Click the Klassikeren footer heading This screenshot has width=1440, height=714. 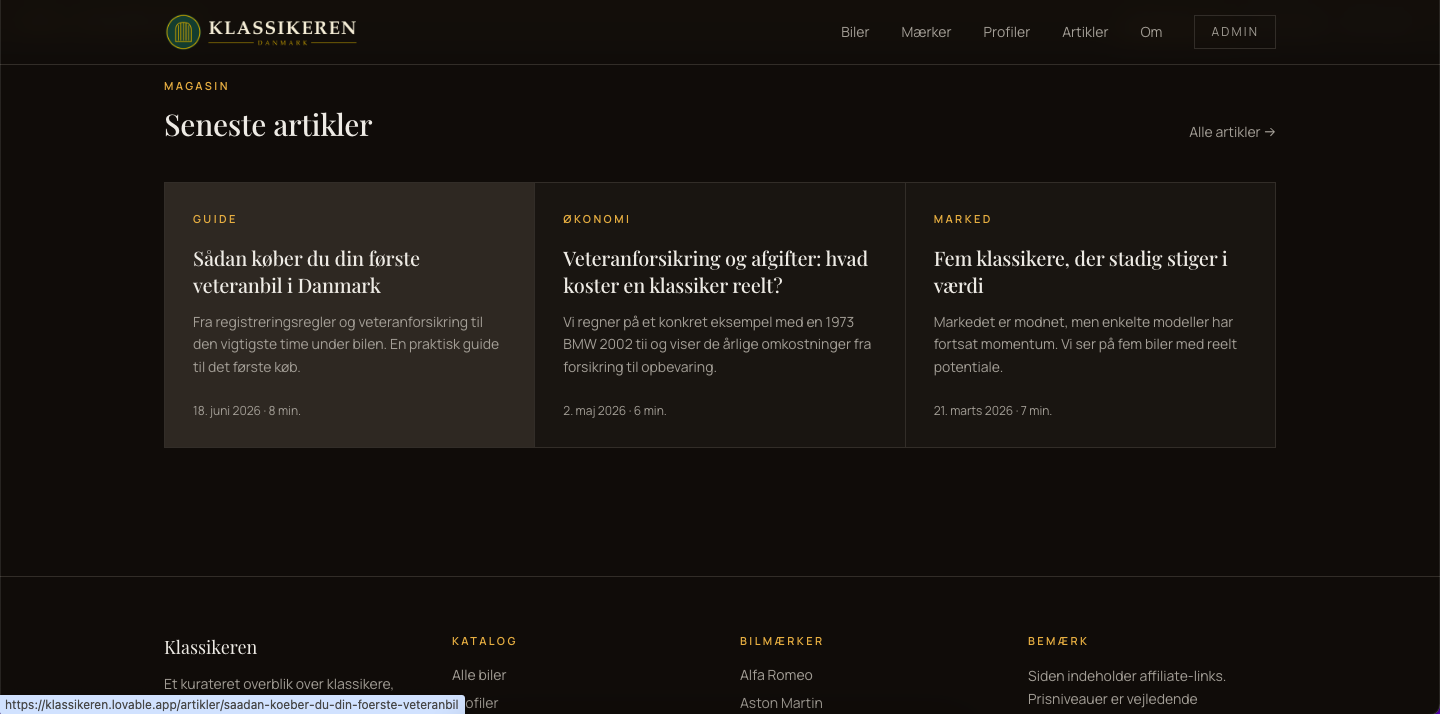pyautogui.click(x=210, y=647)
